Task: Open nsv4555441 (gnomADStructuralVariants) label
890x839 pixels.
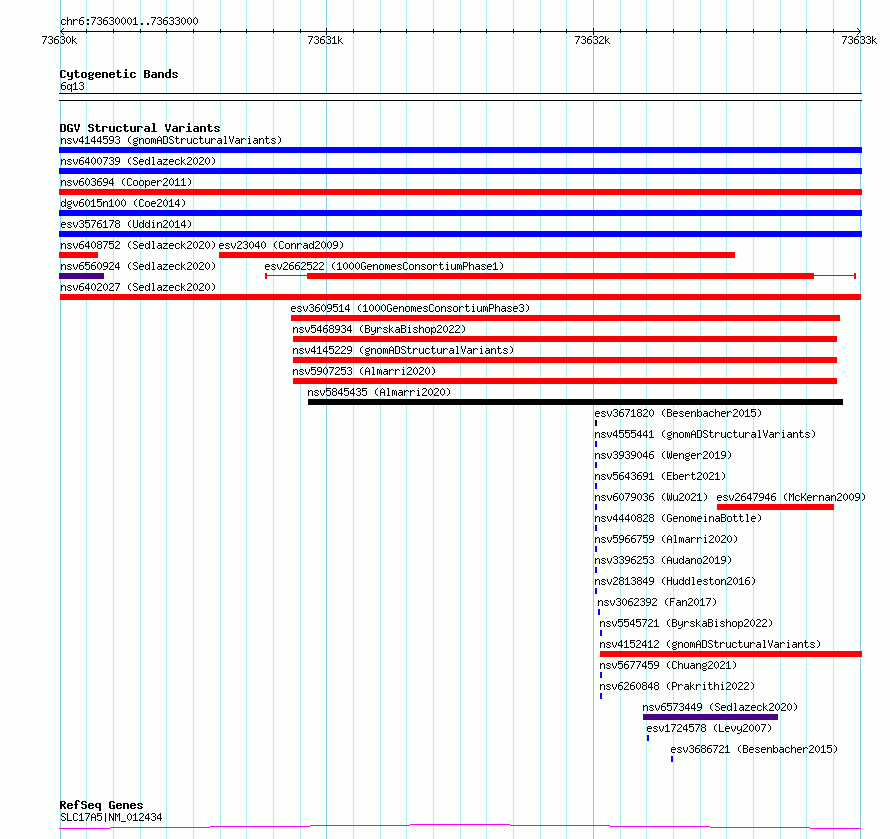Action: click(705, 434)
